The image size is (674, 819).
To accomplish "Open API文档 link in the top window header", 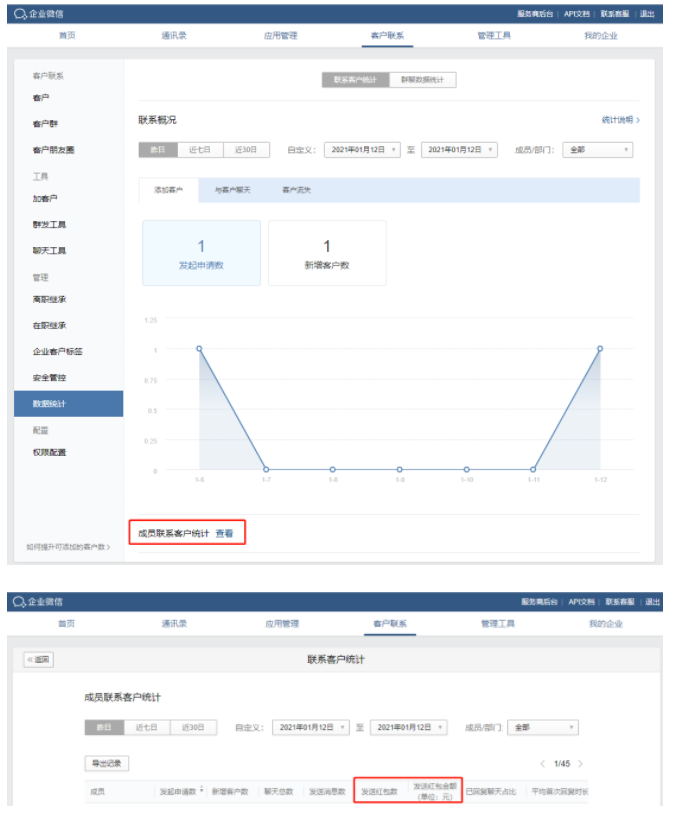I will point(577,14).
